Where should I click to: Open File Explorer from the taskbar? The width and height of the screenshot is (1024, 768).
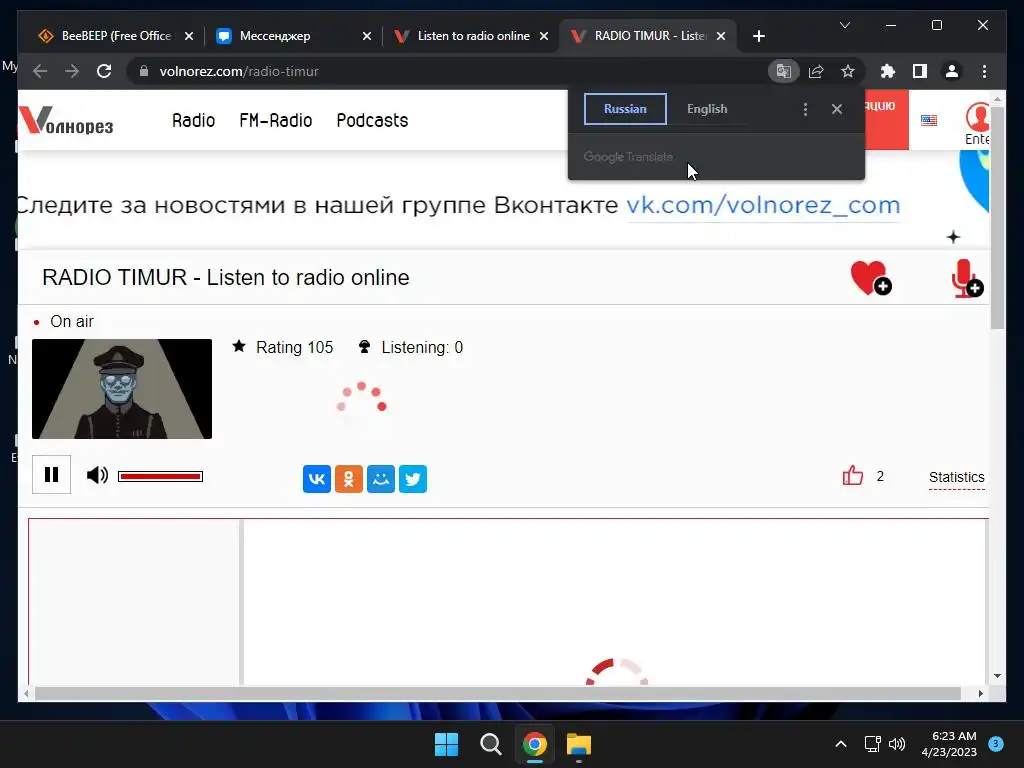click(579, 744)
